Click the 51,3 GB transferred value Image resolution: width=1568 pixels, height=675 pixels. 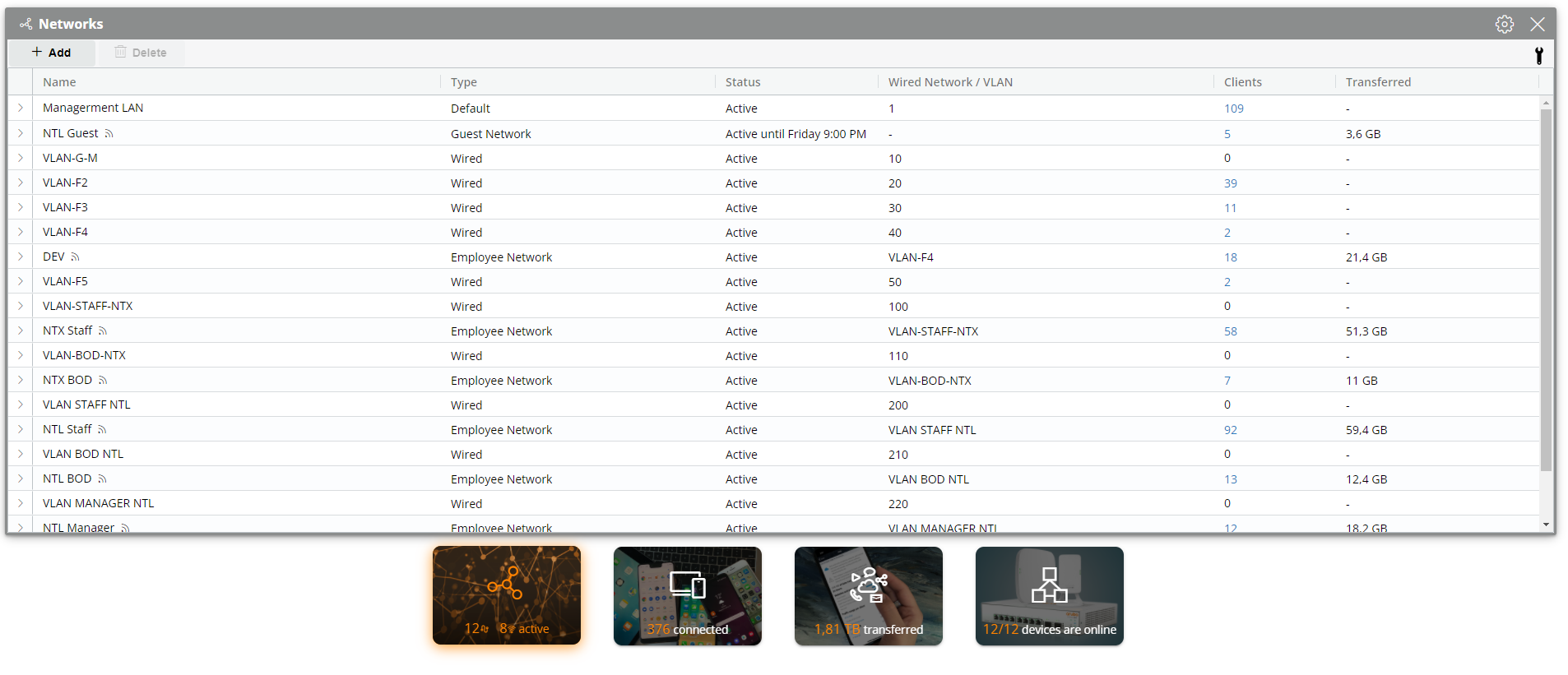[x=1366, y=331]
